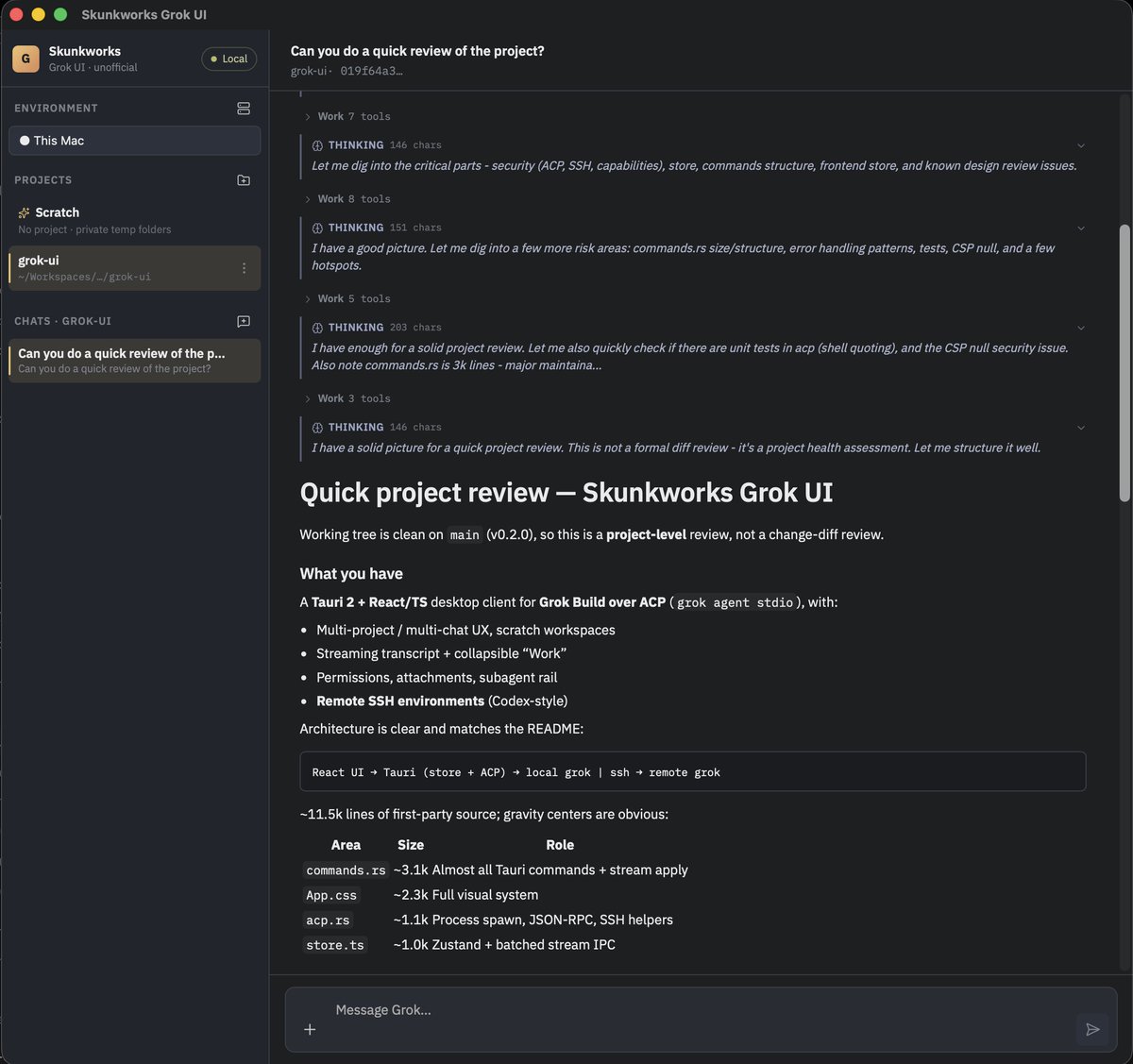
Task: Click the ~2.3k Full visual system cell
Action: (x=465, y=895)
